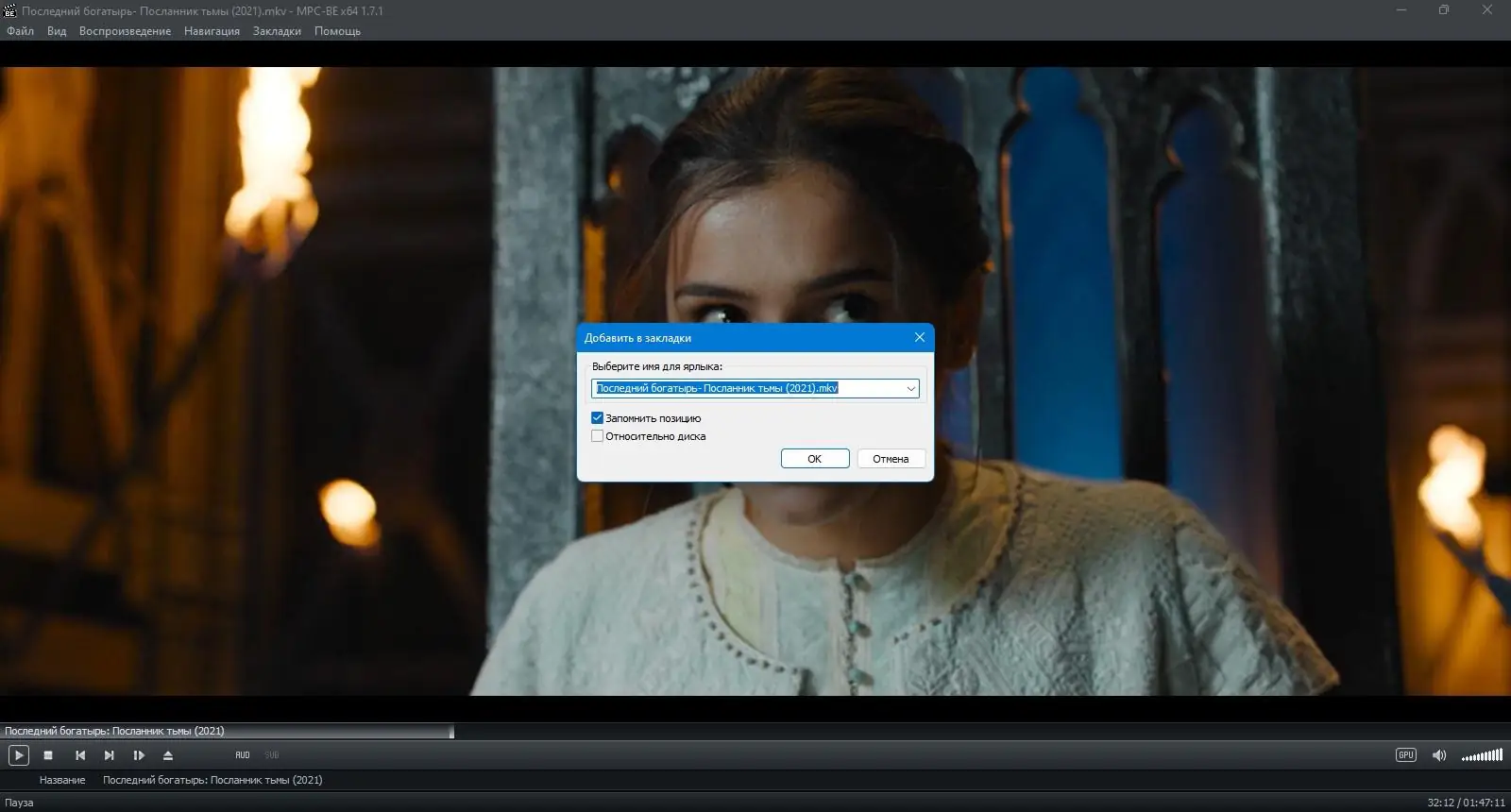Jump to the next file button
The height and width of the screenshot is (812, 1511).
pos(110,755)
